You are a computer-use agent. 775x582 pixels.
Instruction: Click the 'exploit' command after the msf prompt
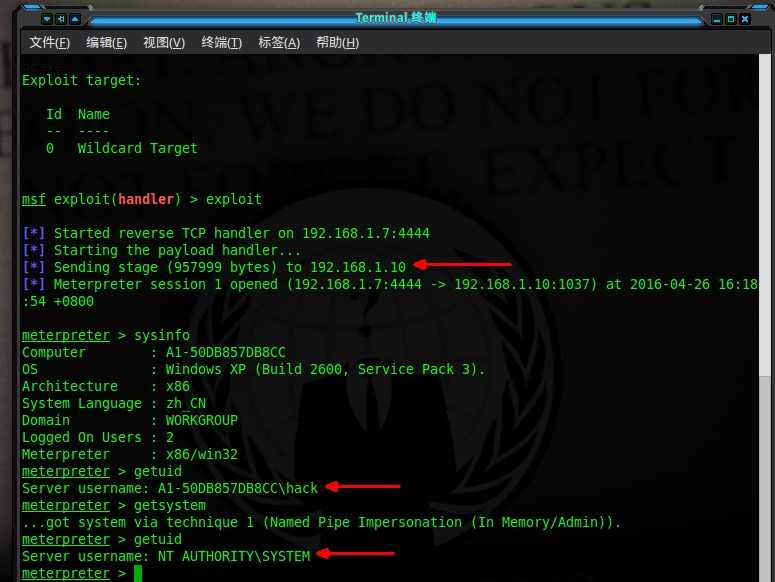point(234,199)
